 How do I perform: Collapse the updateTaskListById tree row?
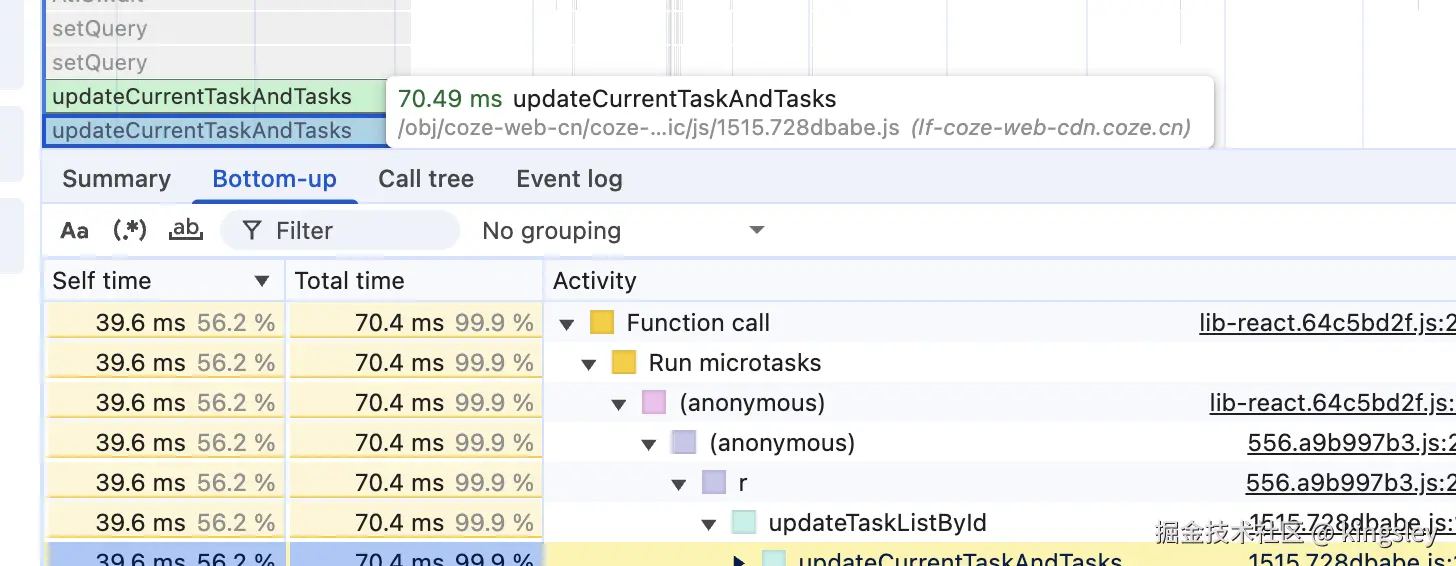[710, 524]
